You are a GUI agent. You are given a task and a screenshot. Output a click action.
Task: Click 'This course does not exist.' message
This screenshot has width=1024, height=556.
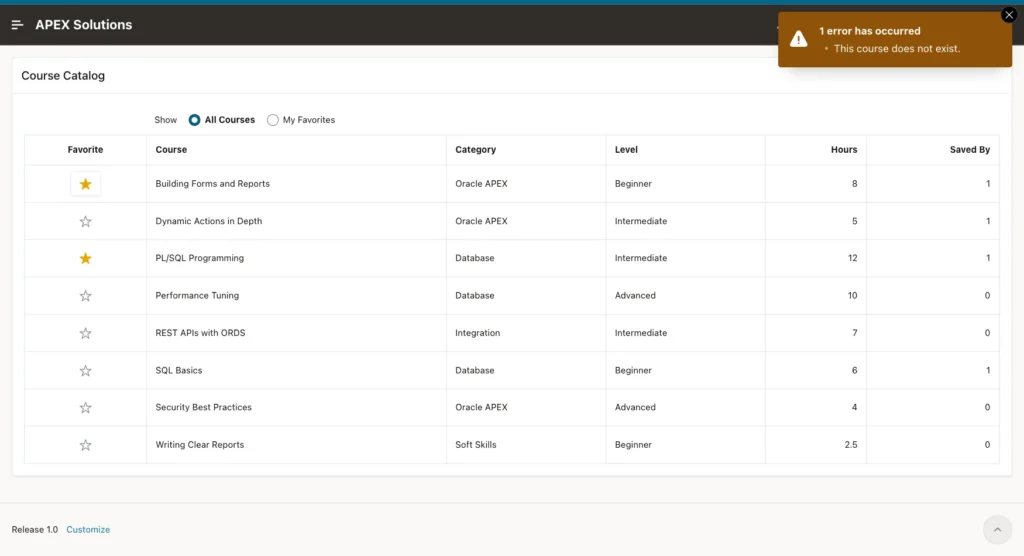coord(897,48)
